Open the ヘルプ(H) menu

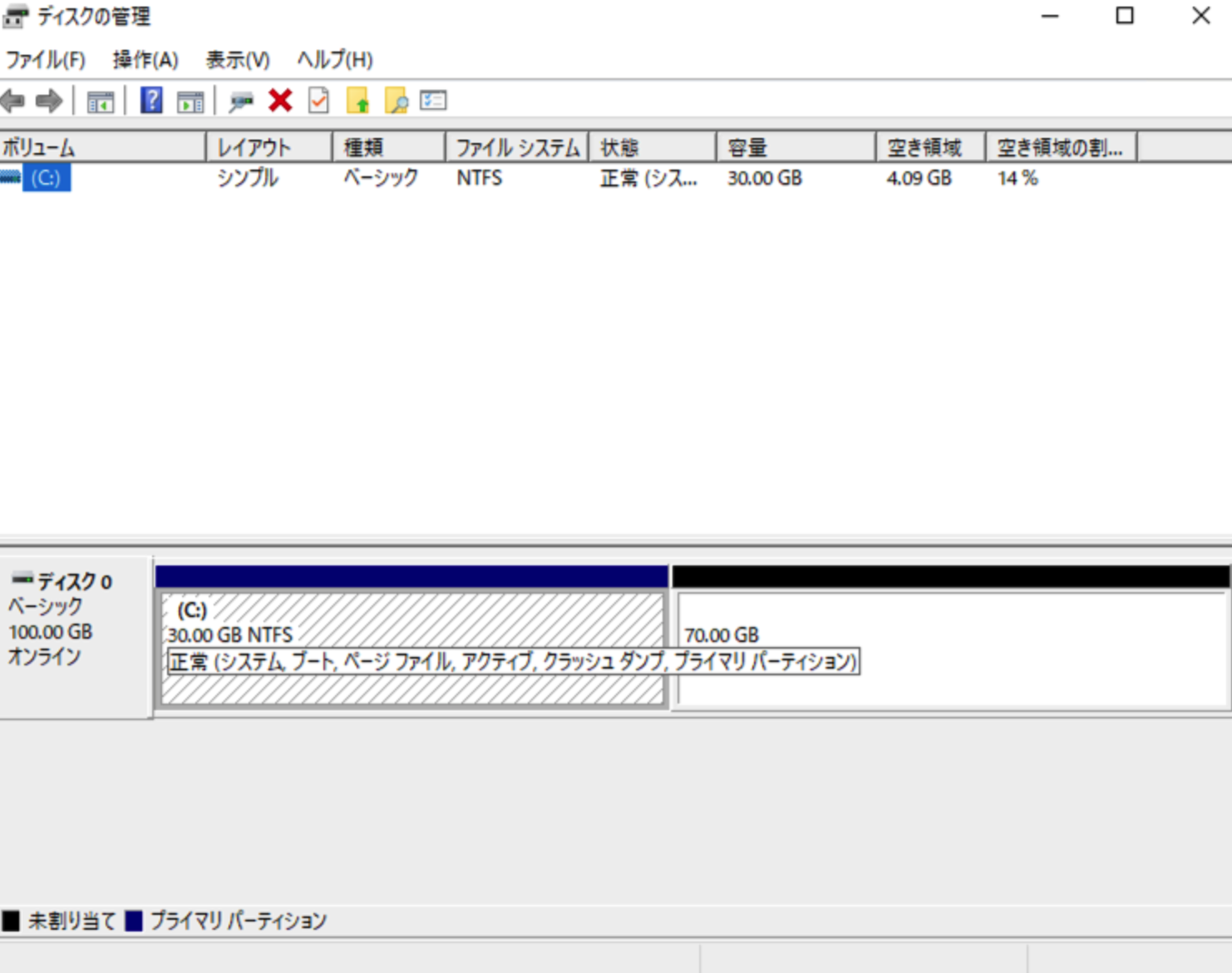tap(333, 59)
